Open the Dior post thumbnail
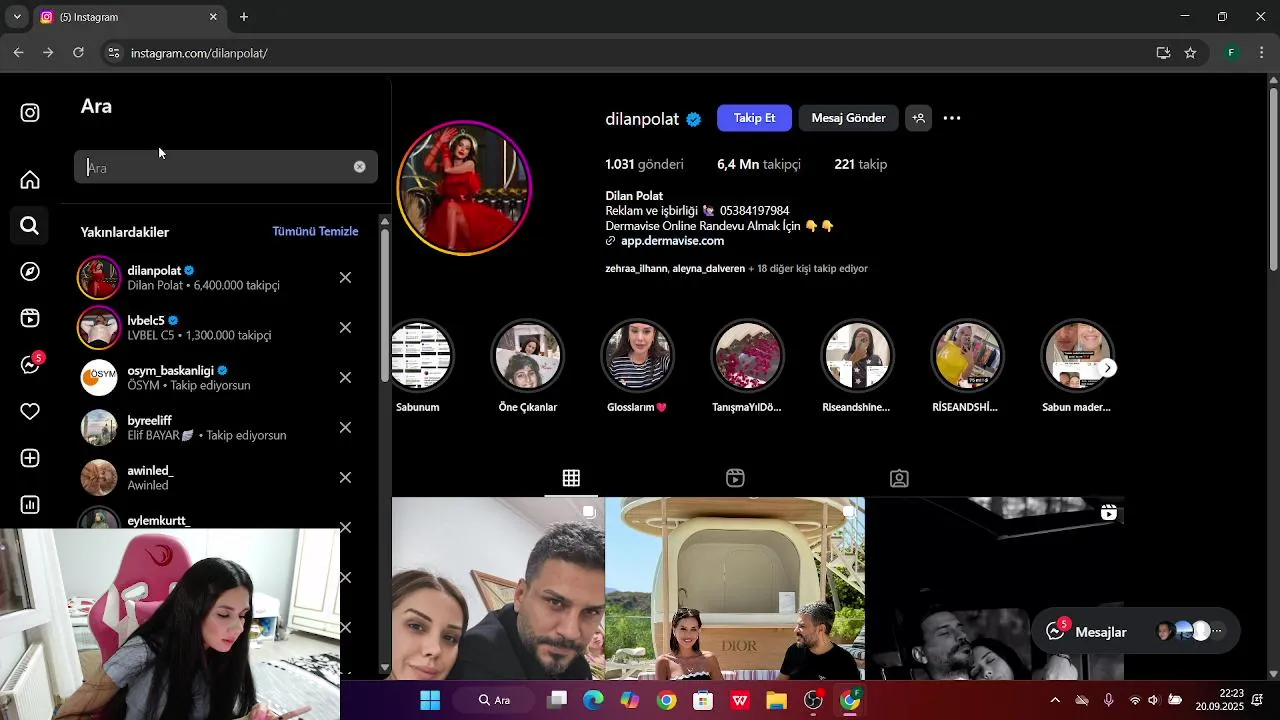Viewport: 1280px width, 720px height. pos(735,589)
